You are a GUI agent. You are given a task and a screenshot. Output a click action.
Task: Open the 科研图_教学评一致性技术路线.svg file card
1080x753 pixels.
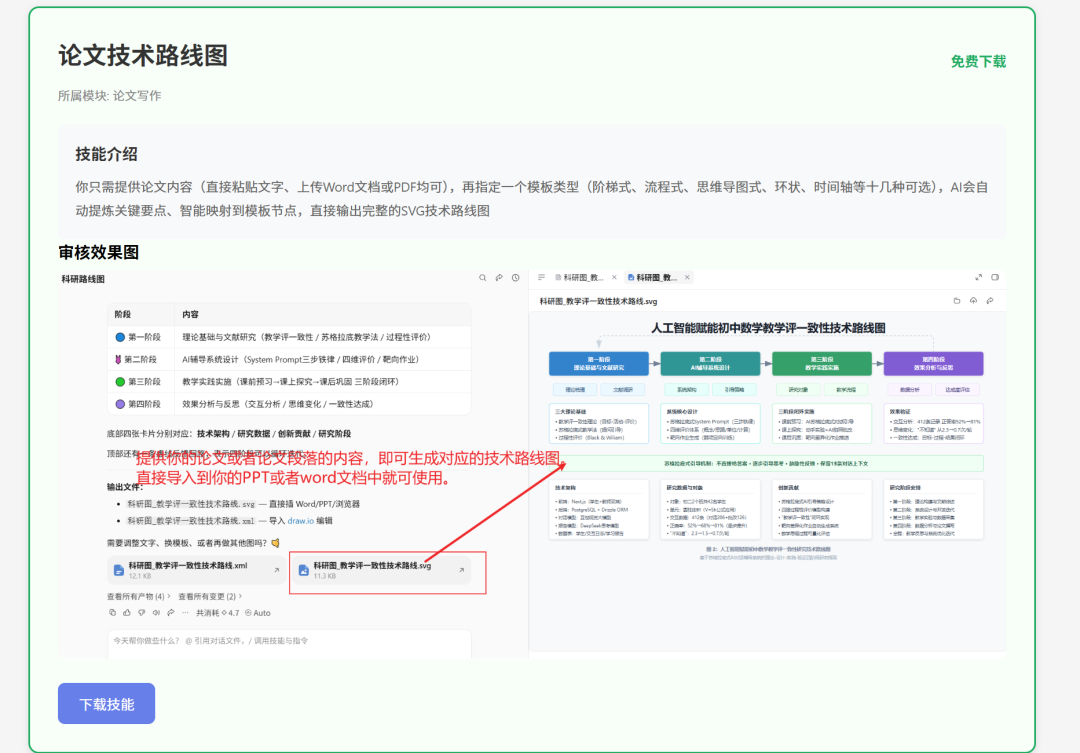click(x=381, y=570)
